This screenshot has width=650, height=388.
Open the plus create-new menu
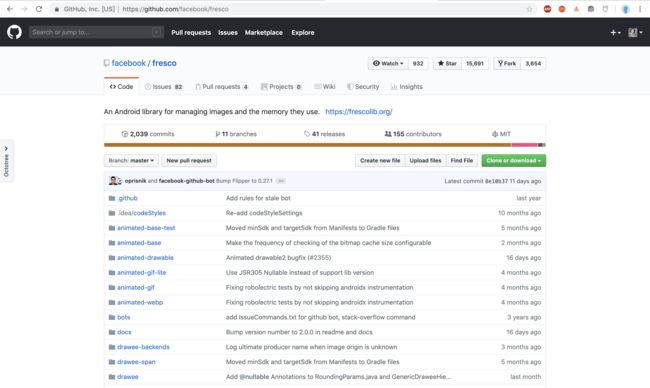[615, 32]
